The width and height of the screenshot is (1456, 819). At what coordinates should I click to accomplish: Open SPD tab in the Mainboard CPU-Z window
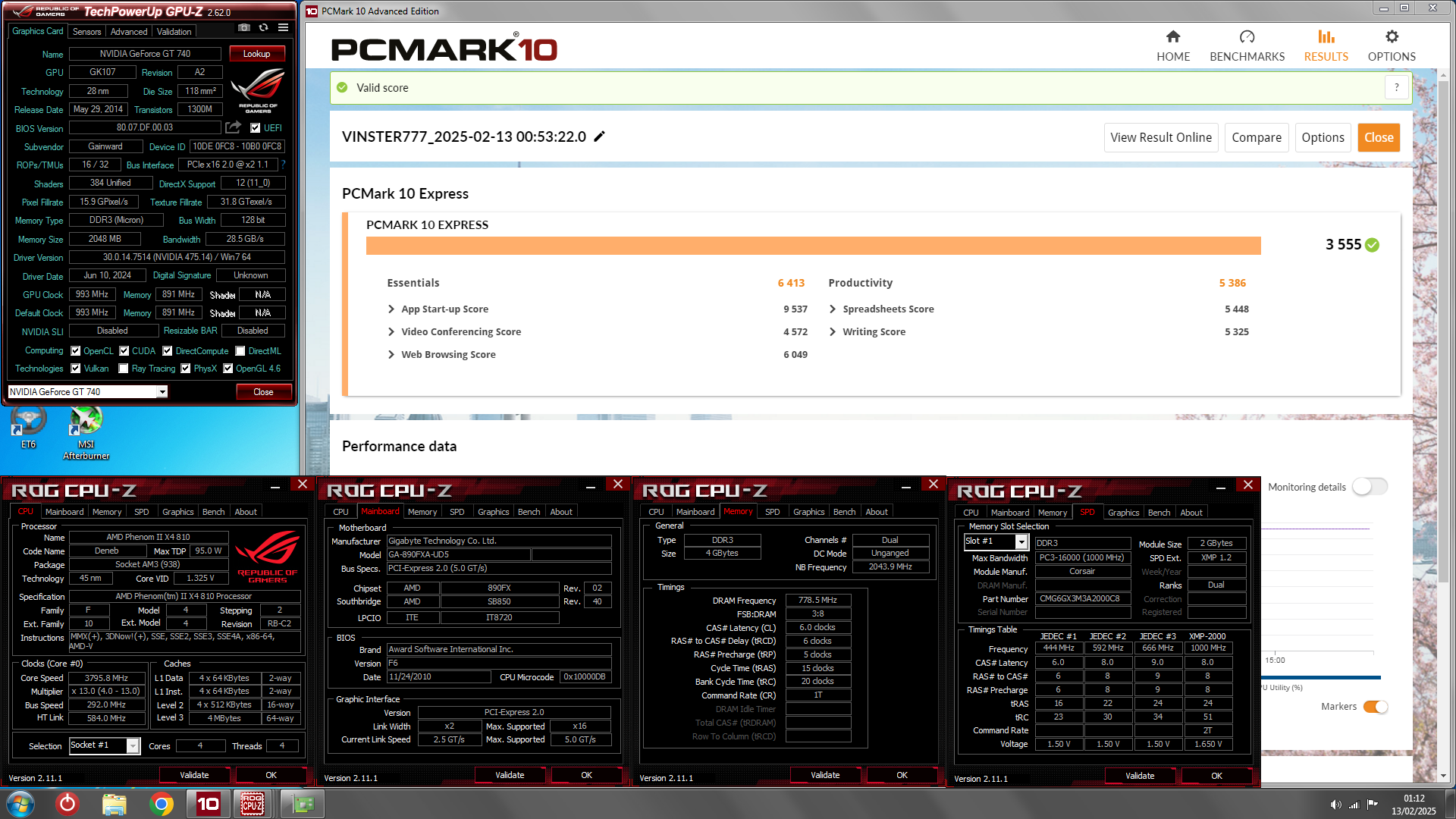(x=457, y=512)
